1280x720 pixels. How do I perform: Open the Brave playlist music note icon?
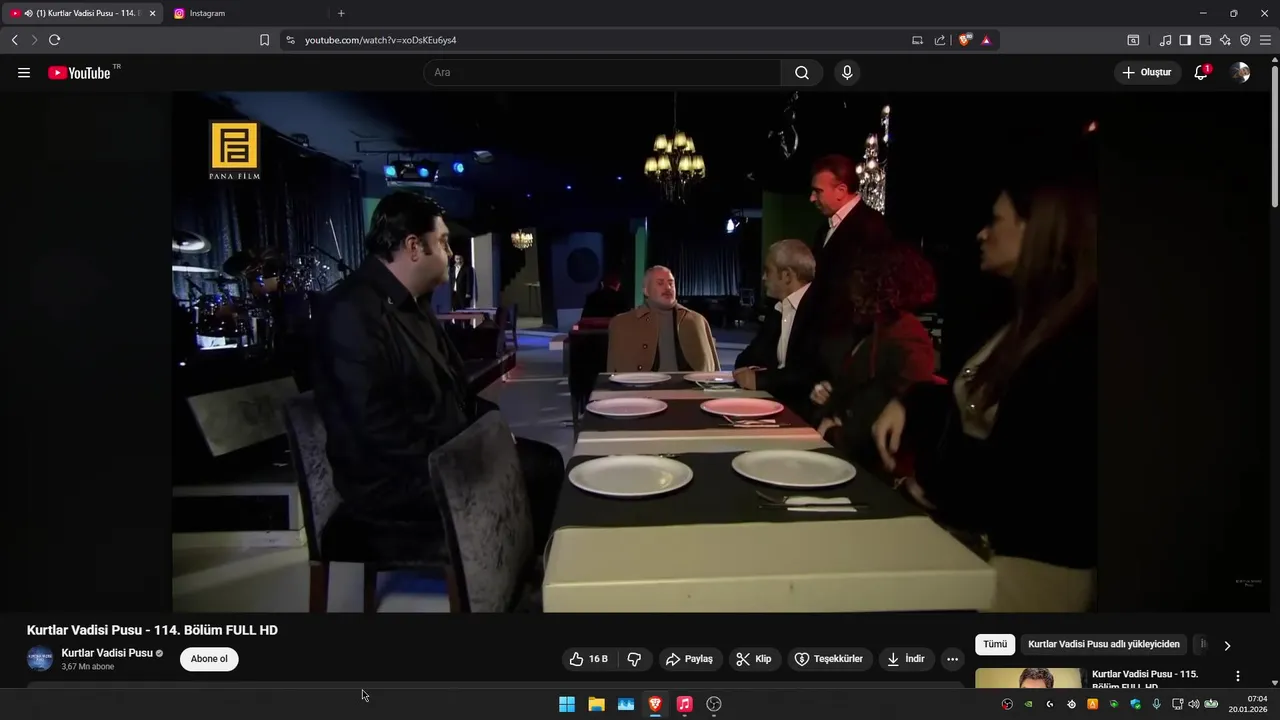point(1165,40)
